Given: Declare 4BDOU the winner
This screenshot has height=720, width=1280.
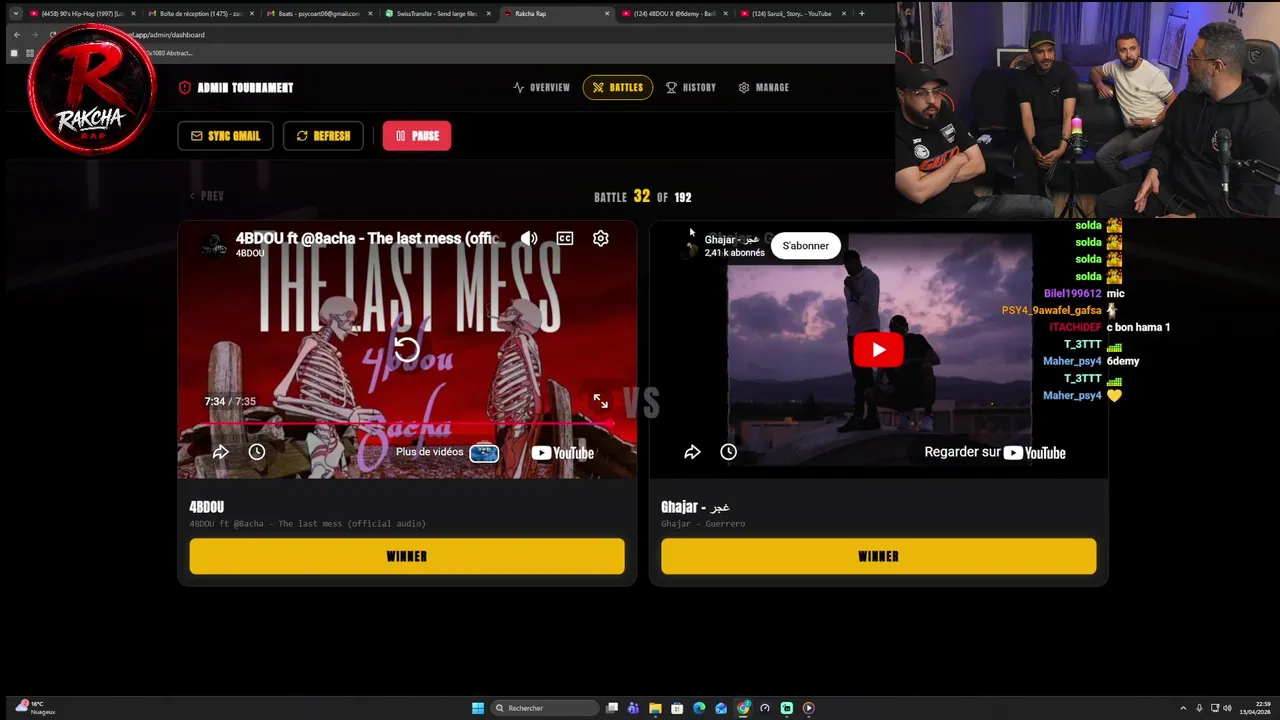Looking at the screenshot, I should (x=407, y=556).
